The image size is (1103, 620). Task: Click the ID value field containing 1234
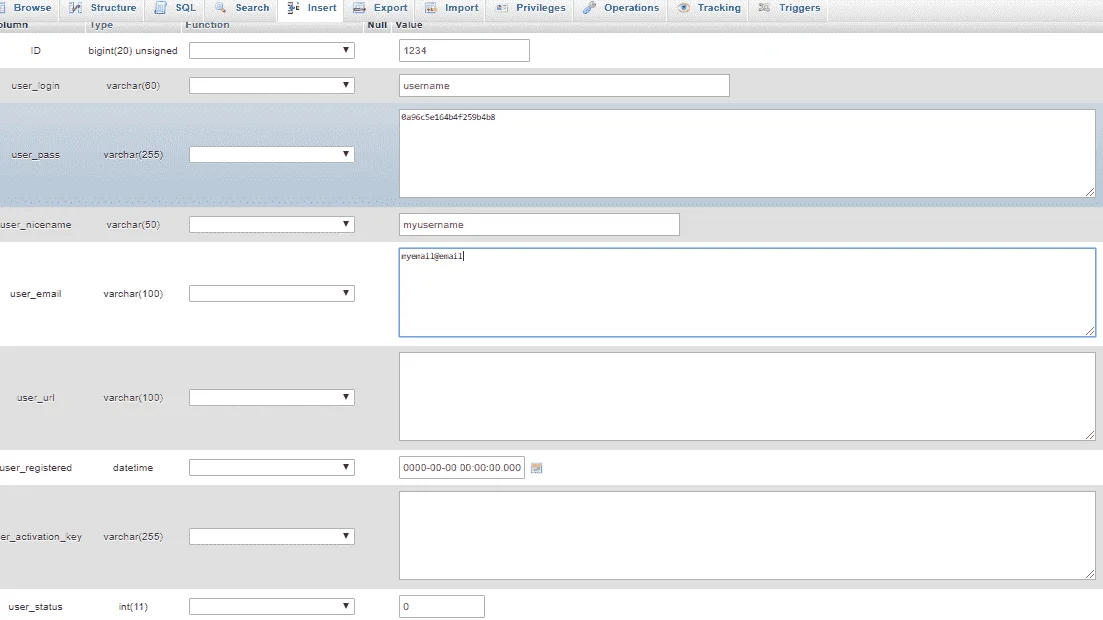click(x=464, y=51)
